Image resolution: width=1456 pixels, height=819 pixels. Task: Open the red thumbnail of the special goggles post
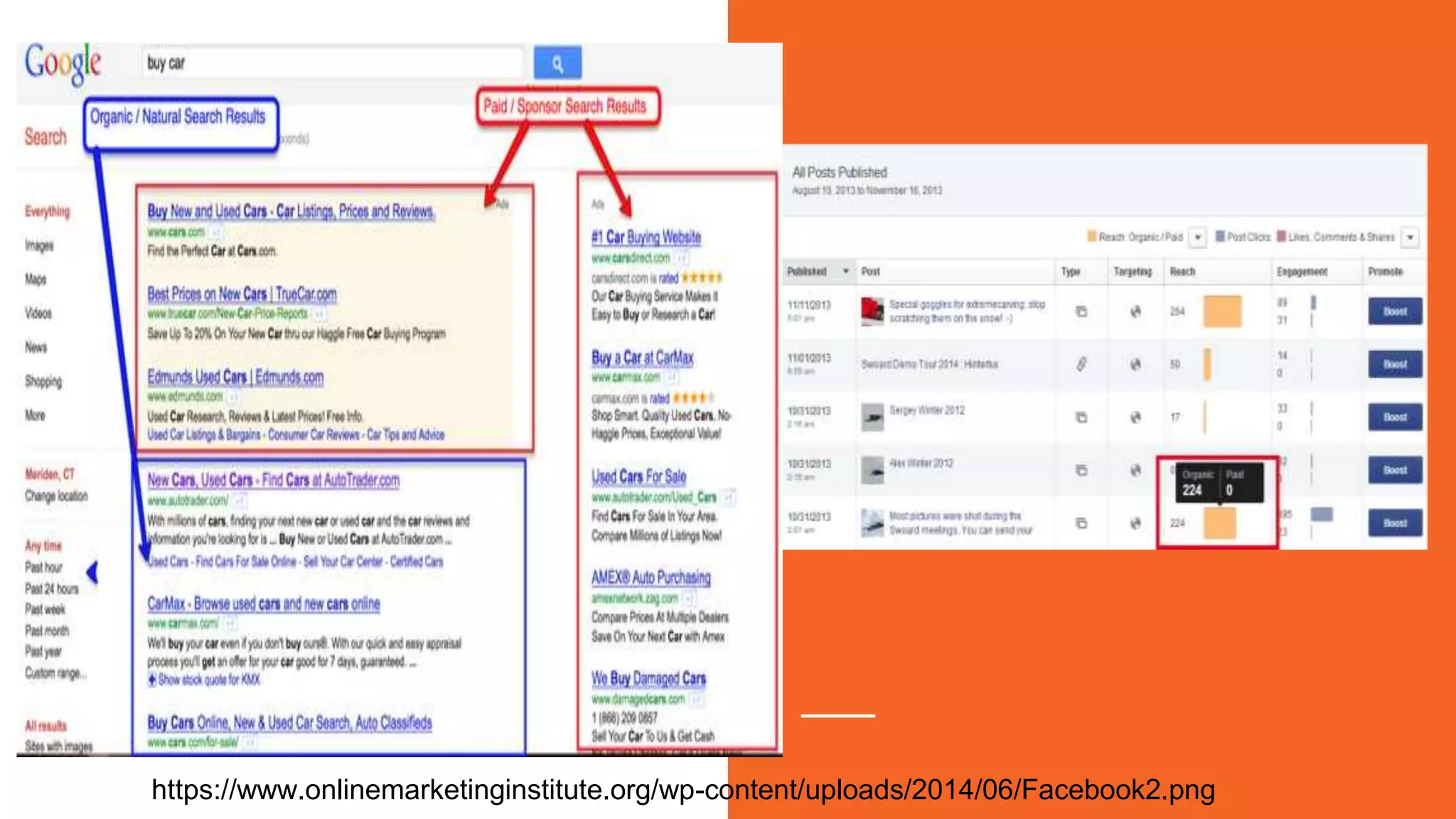[872, 311]
